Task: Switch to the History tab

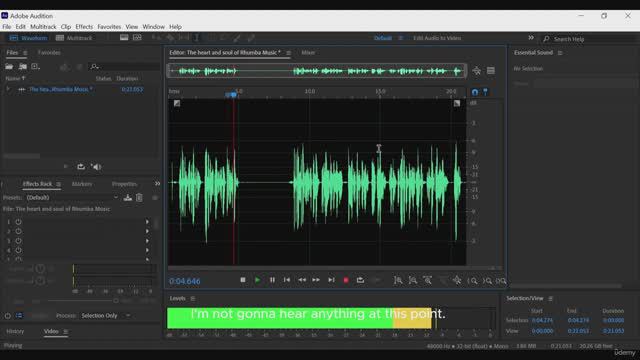Action: point(15,331)
